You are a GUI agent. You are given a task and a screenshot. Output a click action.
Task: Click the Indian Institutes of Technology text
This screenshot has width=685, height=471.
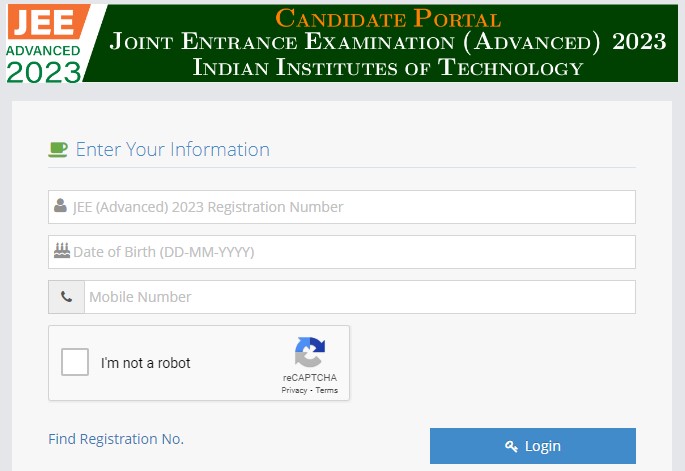[388, 68]
